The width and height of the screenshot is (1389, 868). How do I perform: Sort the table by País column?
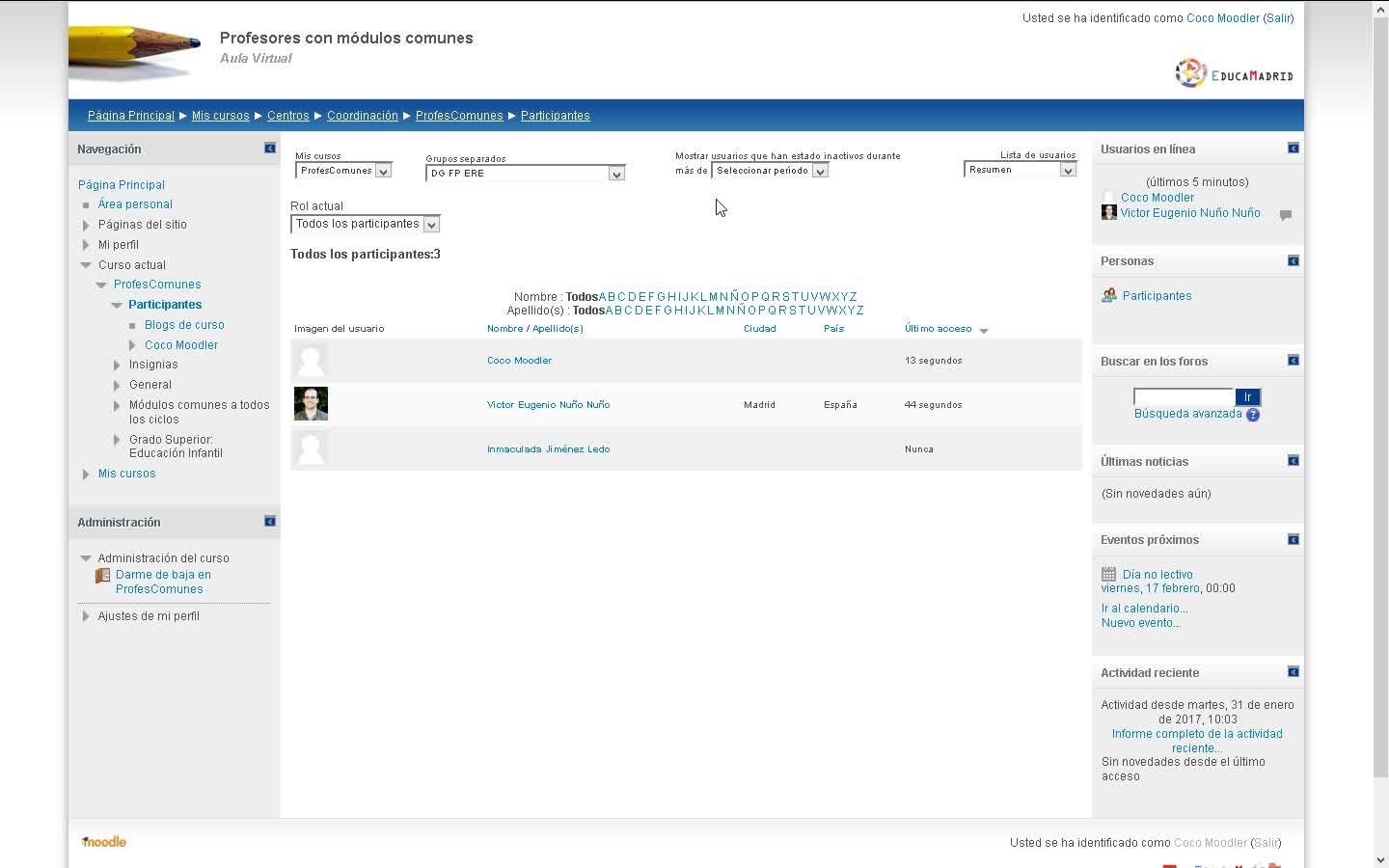pos(834,329)
